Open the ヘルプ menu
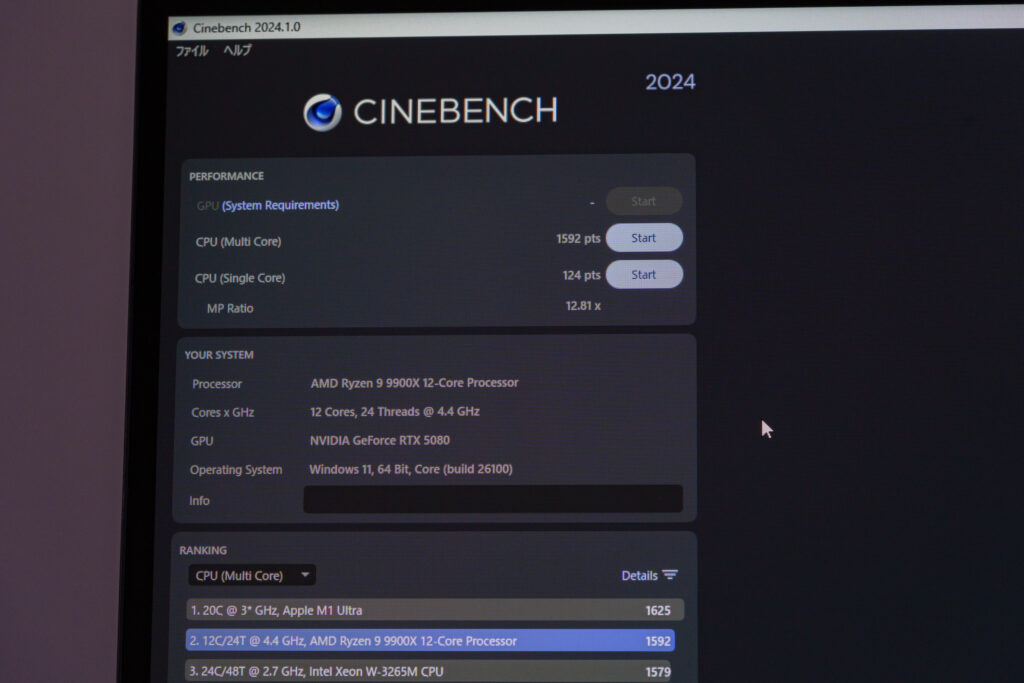Image resolution: width=1024 pixels, height=683 pixels. click(x=237, y=50)
